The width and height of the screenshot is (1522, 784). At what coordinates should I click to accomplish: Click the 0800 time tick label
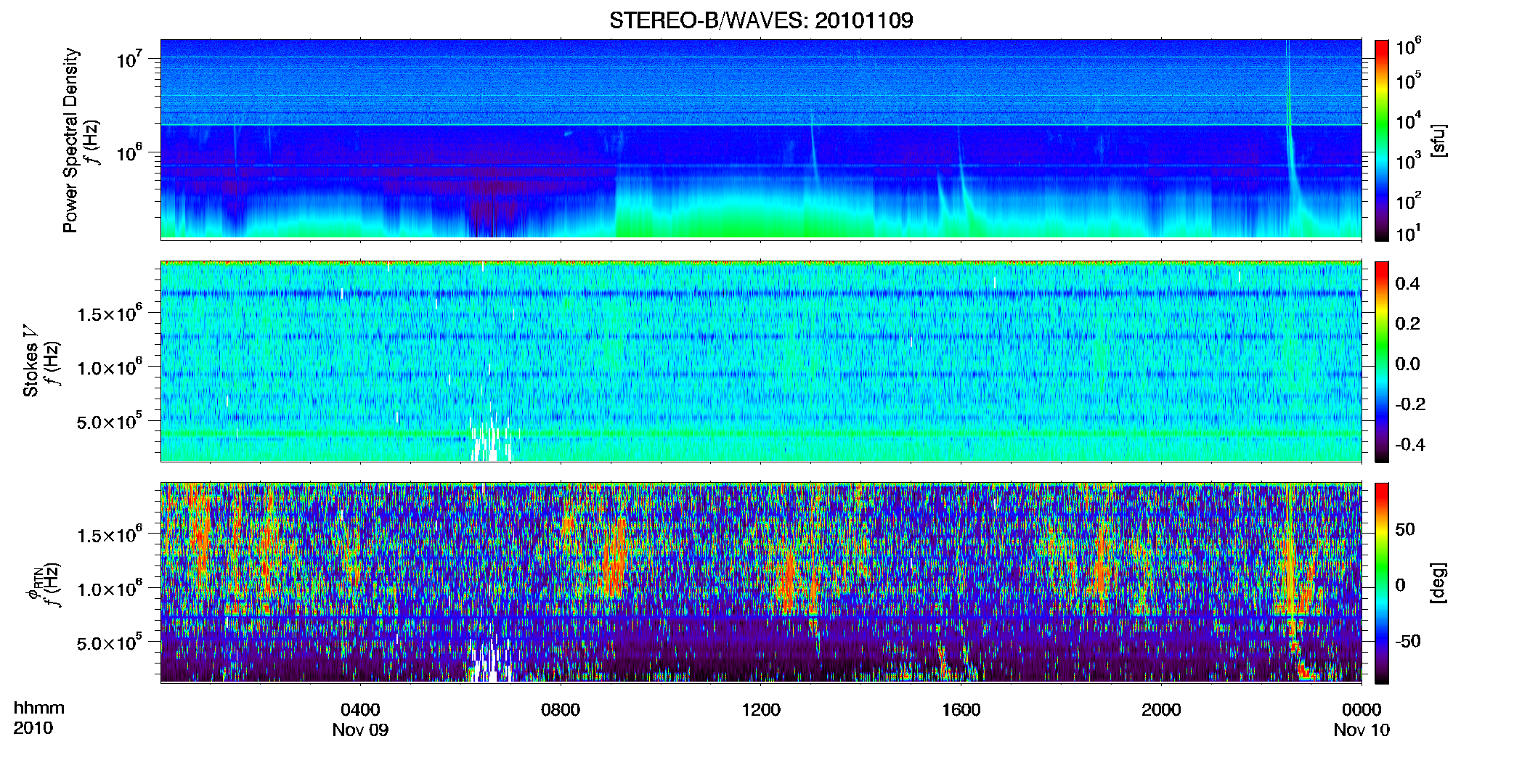pos(561,710)
